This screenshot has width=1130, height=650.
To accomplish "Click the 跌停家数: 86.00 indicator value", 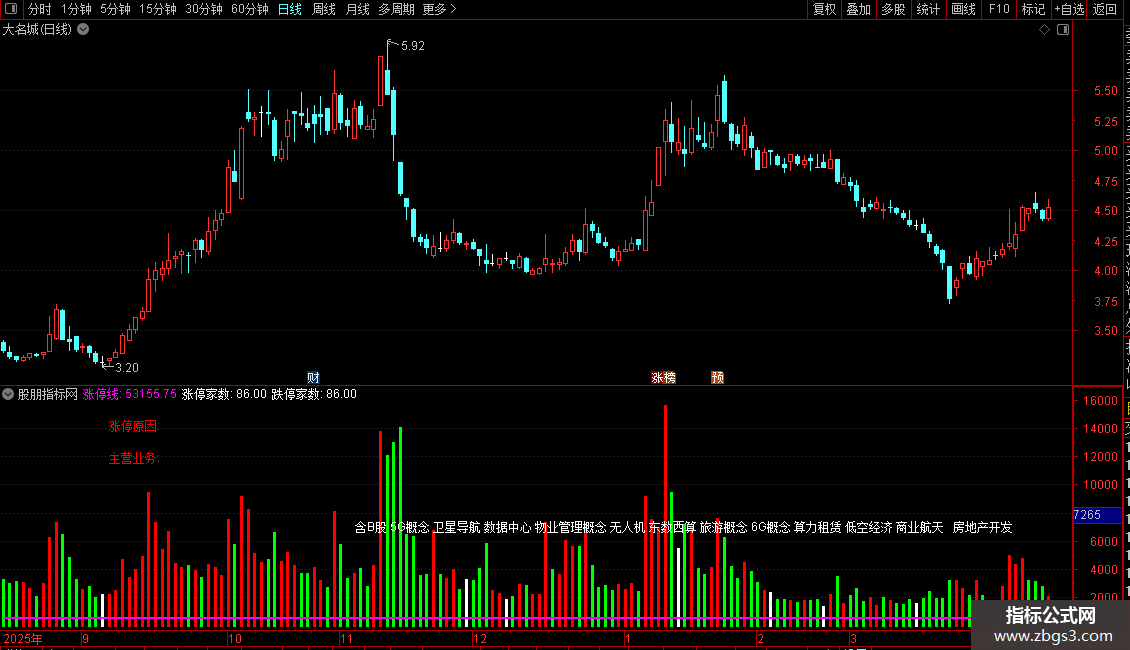I will [x=314, y=394].
